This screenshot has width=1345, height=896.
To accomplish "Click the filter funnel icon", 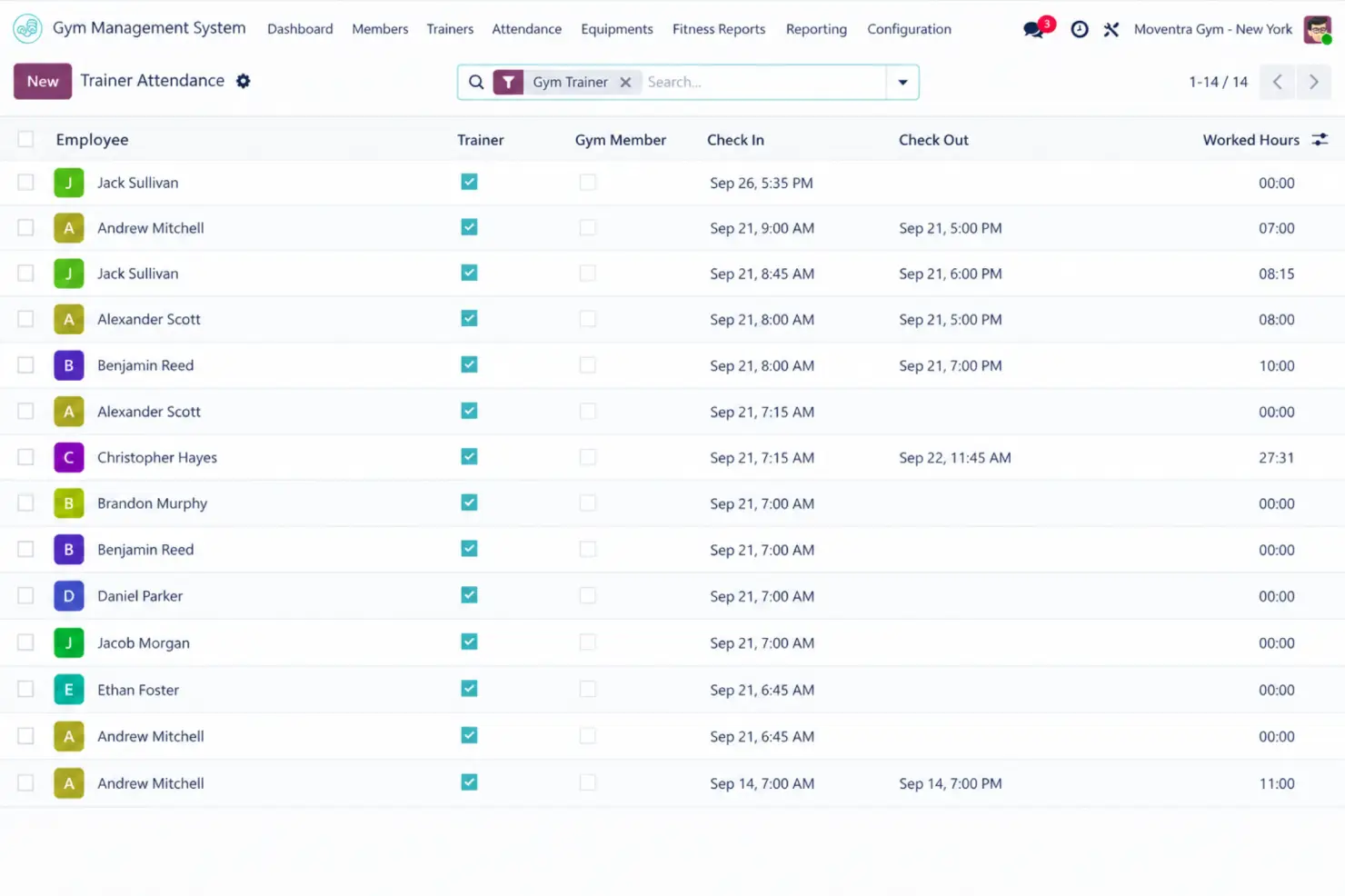I will point(508,82).
